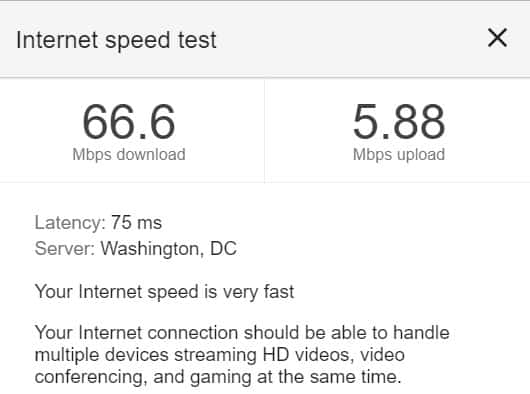The width and height of the screenshot is (530, 394).
Task: Select the 66.6 download speed value
Action: (128, 122)
